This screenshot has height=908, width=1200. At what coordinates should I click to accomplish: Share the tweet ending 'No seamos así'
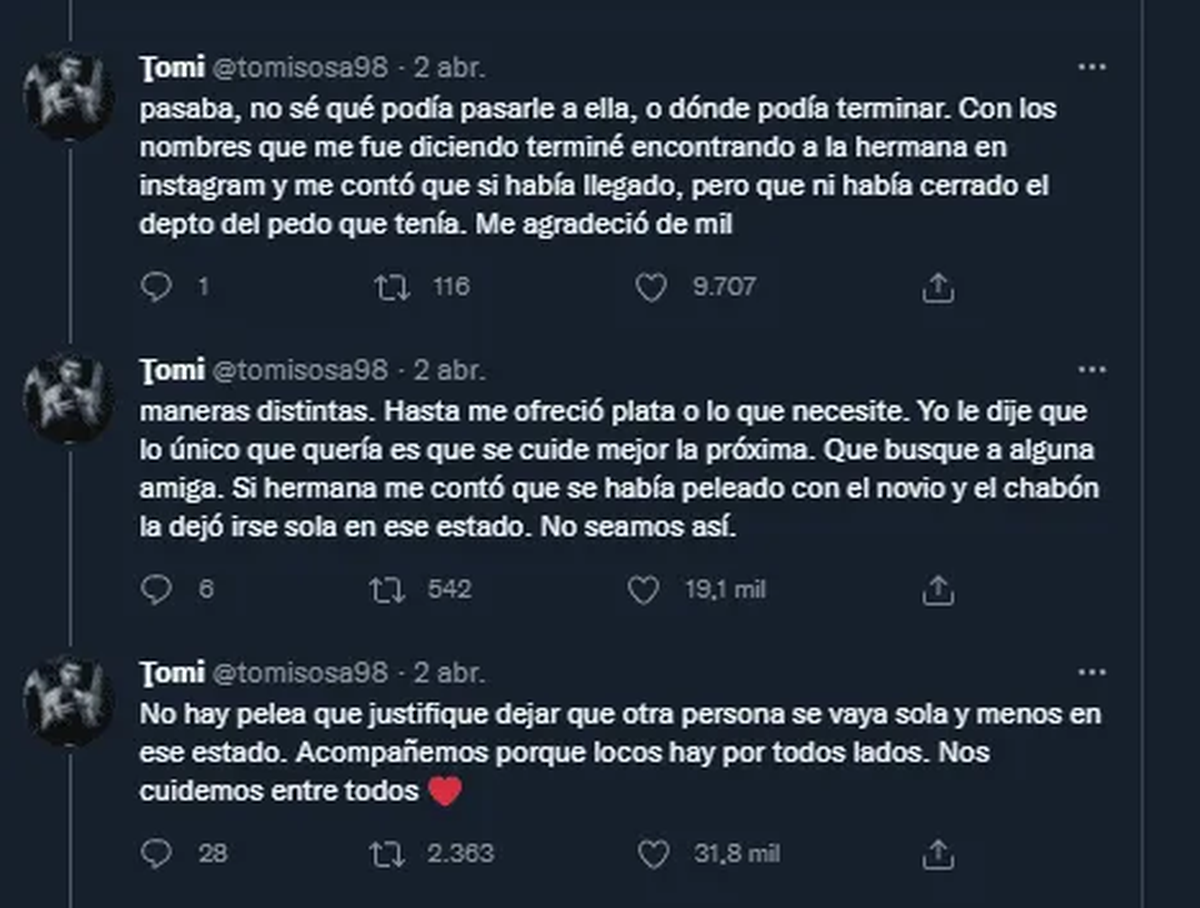click(938, 590)
